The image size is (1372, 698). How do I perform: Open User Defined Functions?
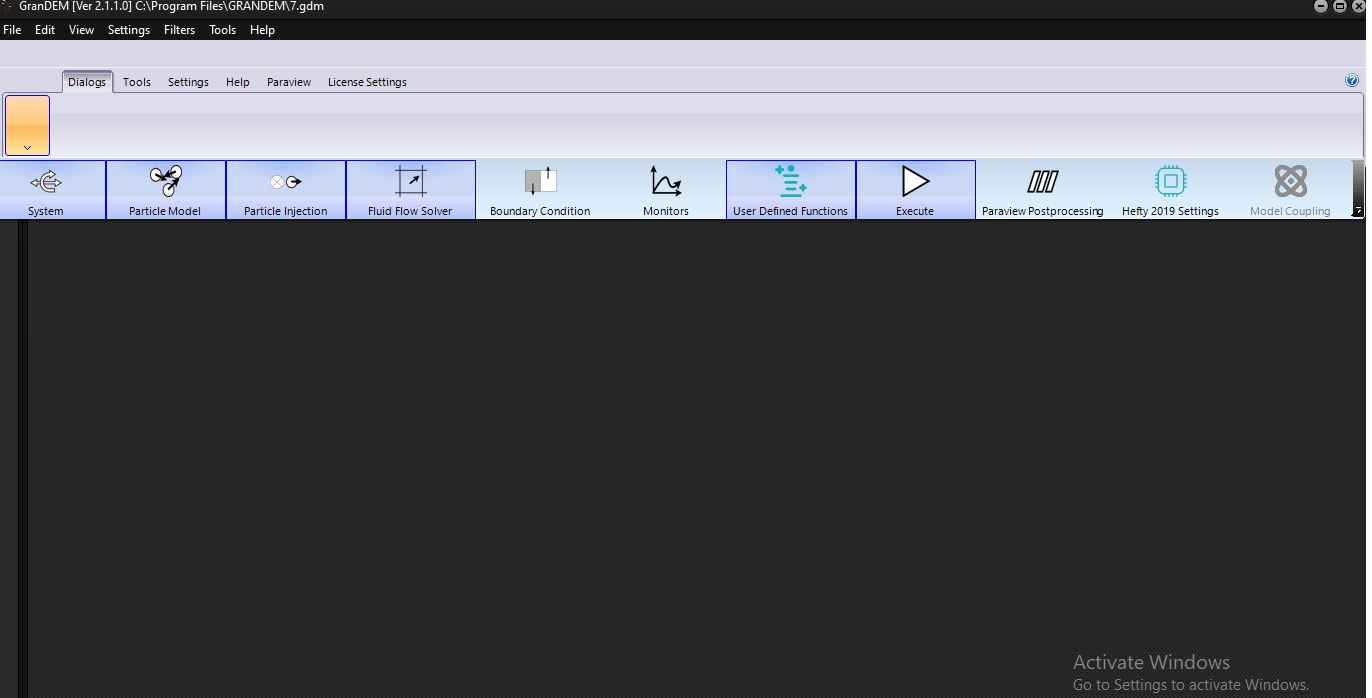790,190
